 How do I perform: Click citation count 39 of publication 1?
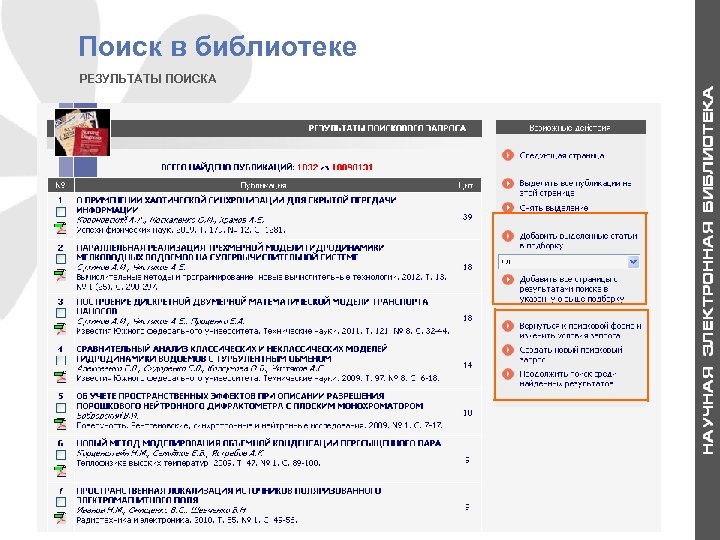click(467, 217)
